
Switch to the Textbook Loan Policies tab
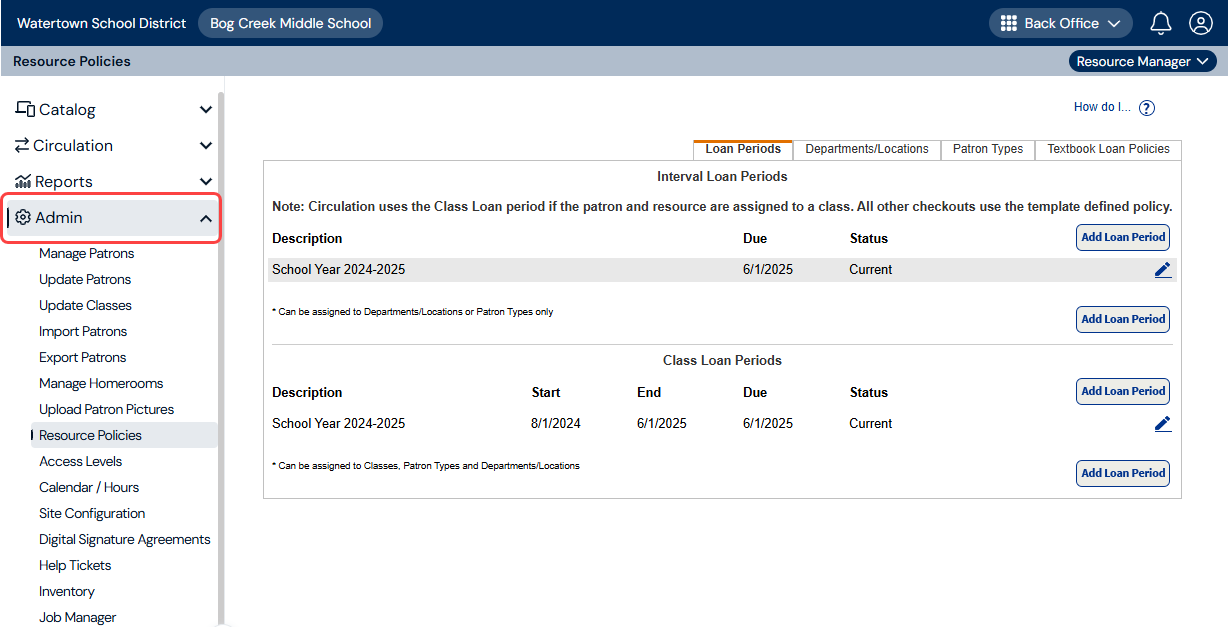1108,149
